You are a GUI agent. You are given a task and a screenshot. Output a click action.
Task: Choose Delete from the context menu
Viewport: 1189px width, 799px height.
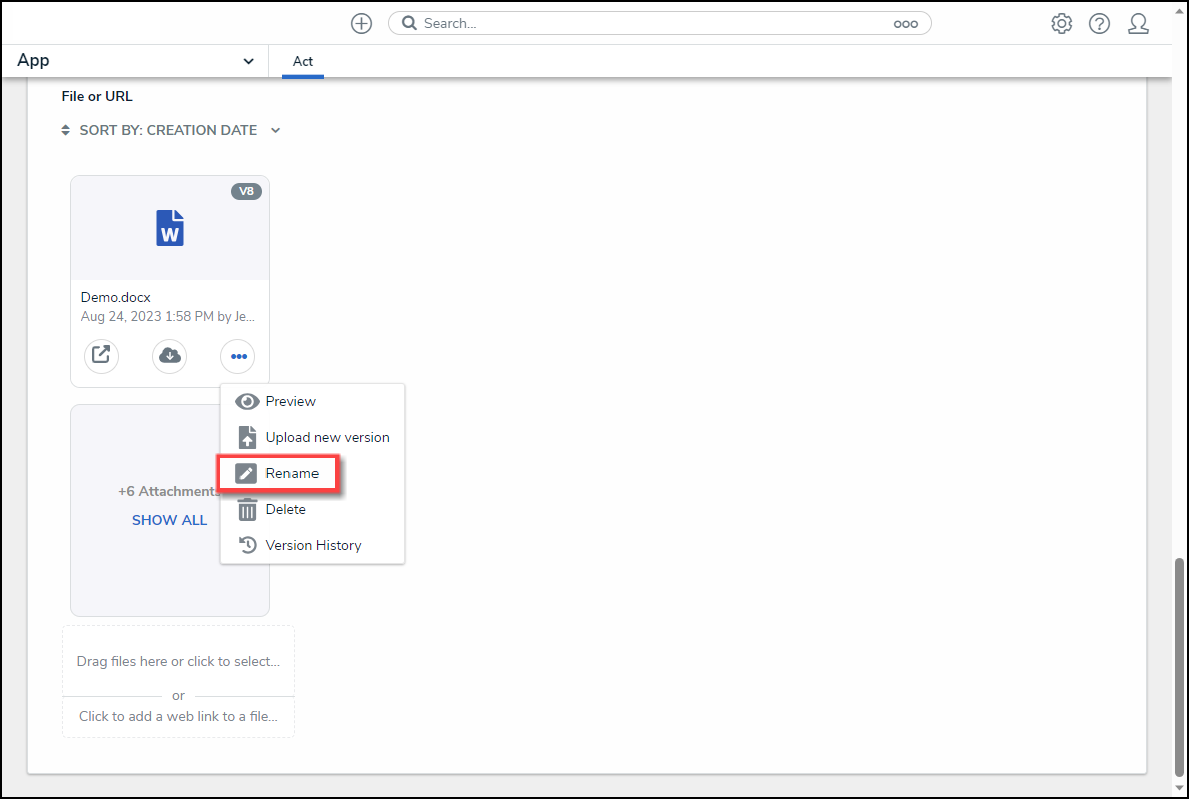(x=312, y=509)
